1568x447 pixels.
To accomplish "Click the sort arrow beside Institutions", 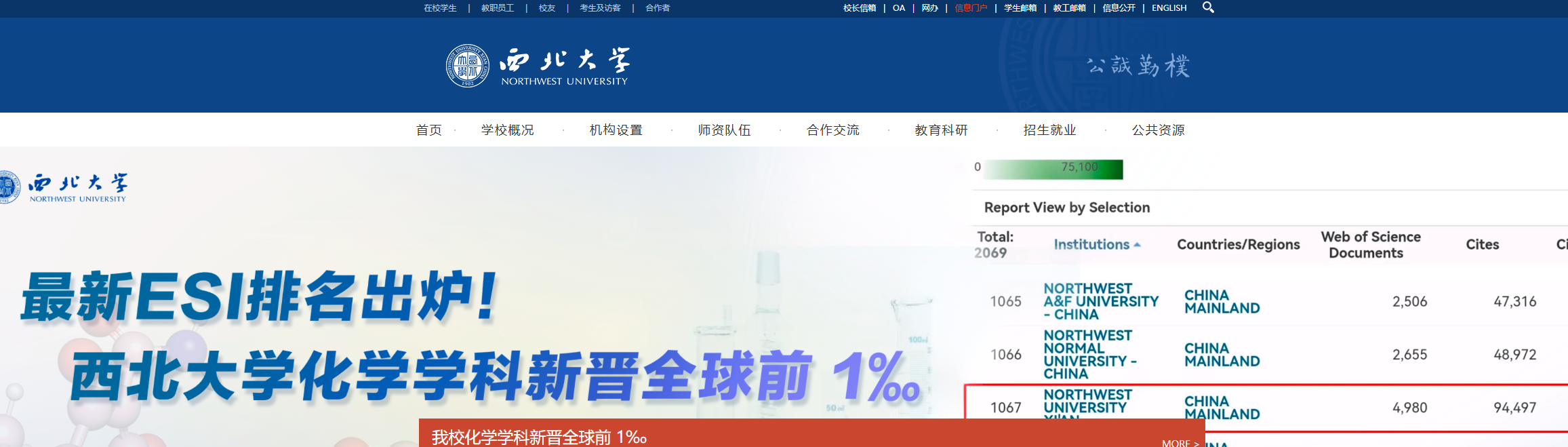I will point(1137,245).
